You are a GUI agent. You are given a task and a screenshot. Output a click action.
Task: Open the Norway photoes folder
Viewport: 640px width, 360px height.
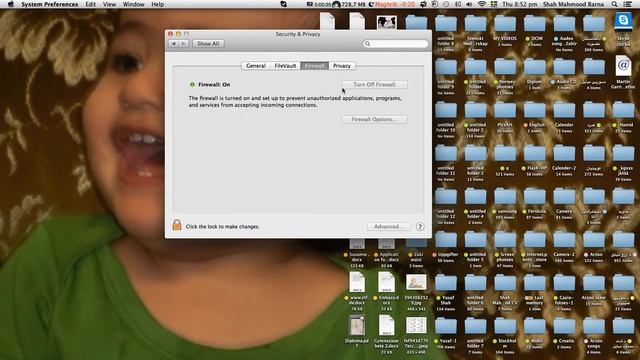click(x=505, y=67)
